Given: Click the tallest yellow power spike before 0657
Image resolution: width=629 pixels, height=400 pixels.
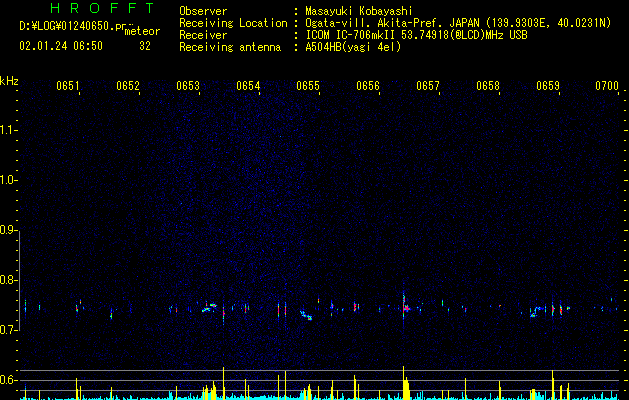Looking at the screenshot, I should click(404, 382).
